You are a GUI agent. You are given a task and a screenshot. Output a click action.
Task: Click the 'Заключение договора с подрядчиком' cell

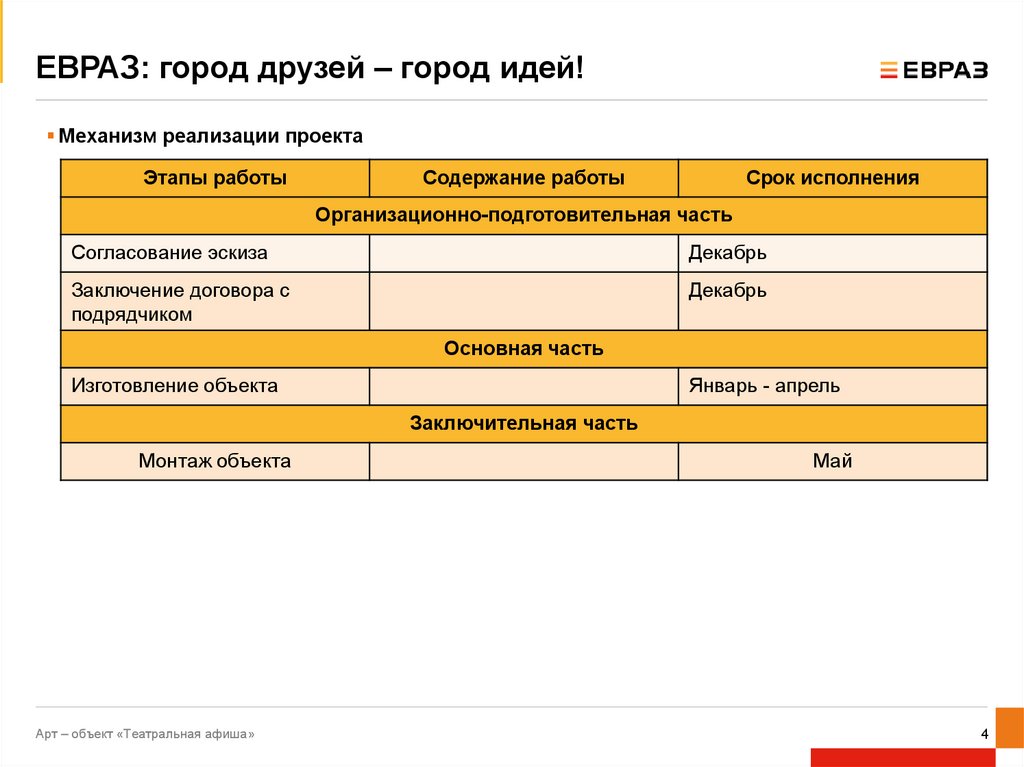click(x=215, y=301)
